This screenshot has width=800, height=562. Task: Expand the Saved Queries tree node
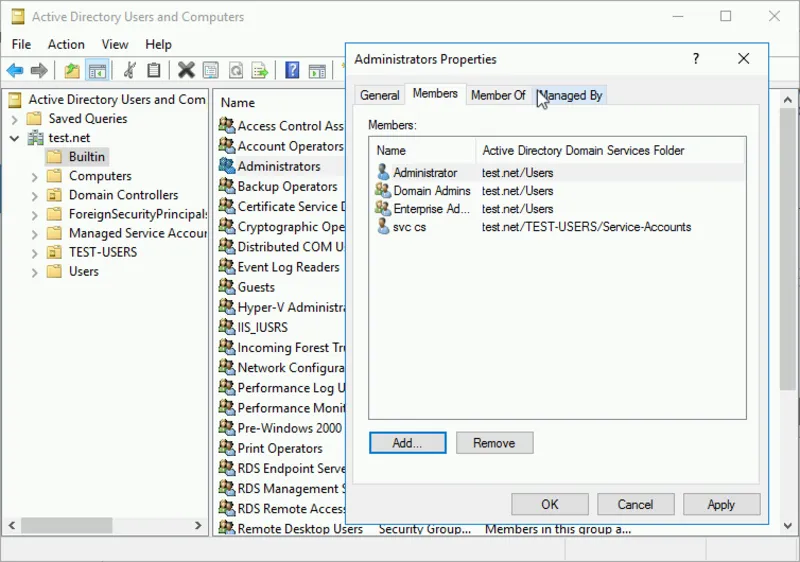click(x=35, y=119)
